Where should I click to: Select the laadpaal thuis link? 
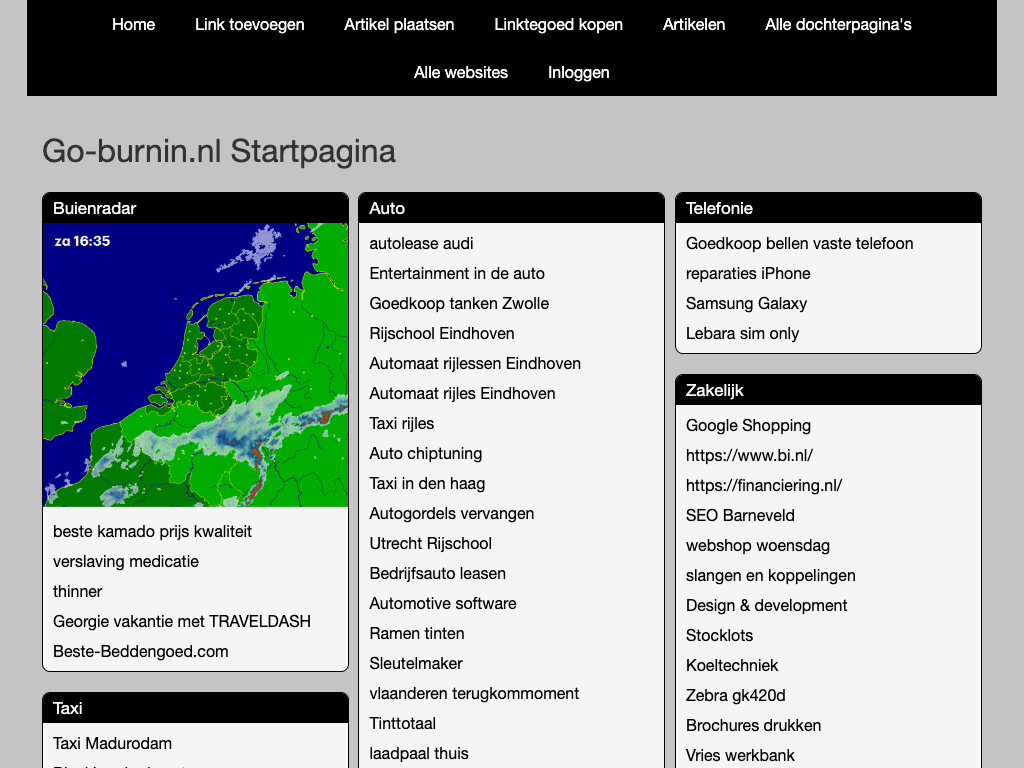[x=419, y=753]
